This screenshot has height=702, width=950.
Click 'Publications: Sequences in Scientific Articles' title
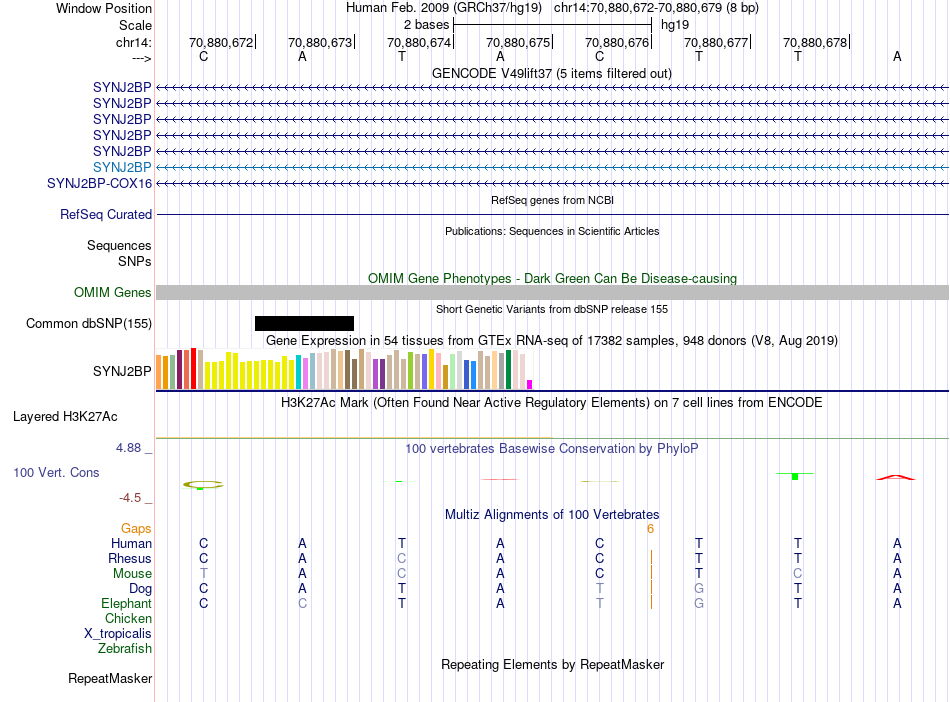(x=552, y=231)
